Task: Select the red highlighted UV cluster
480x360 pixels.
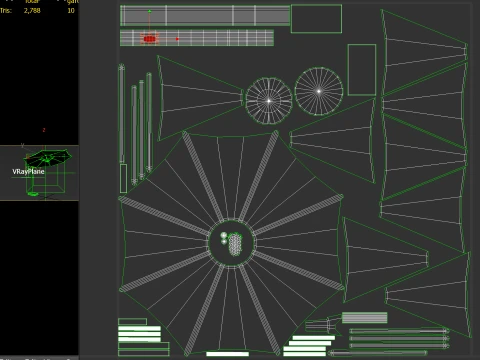Action: 149,39
